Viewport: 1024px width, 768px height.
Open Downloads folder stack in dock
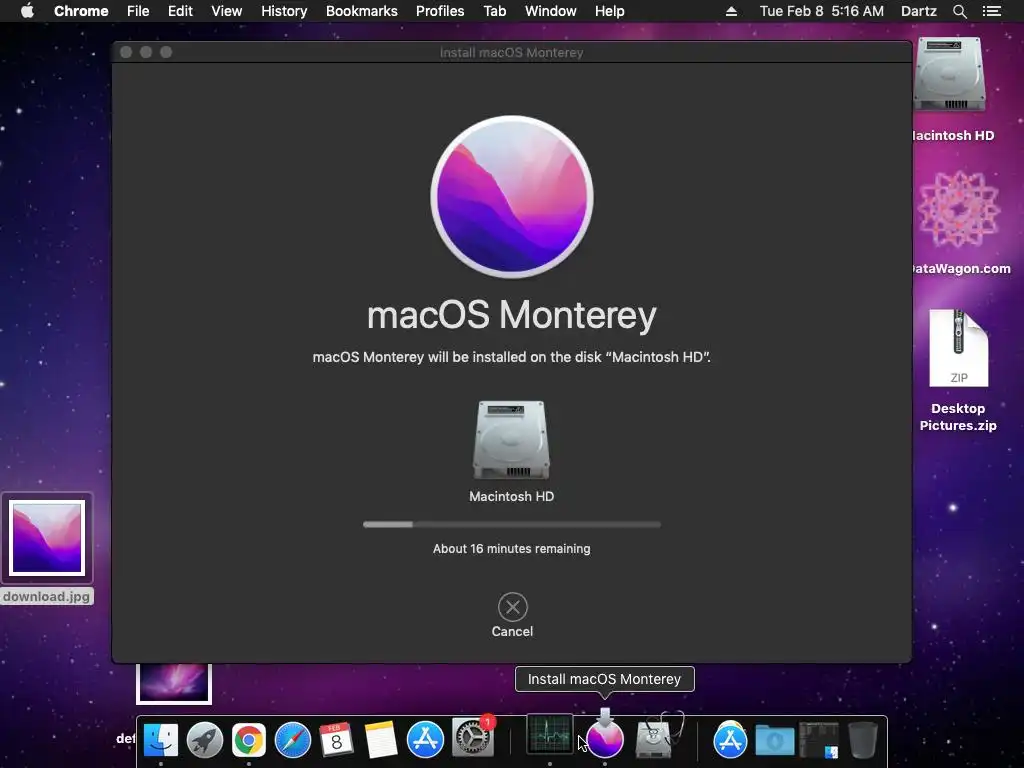coord(775,740)
